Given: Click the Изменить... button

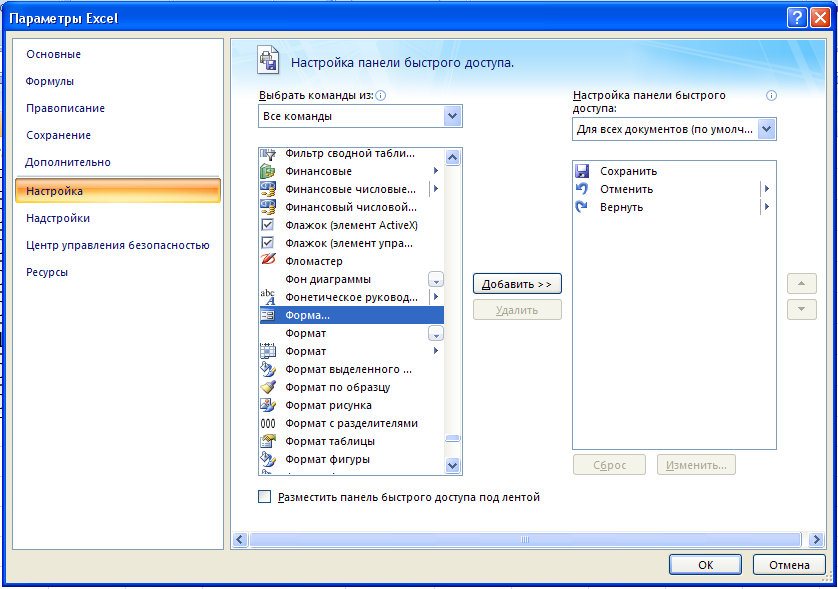Looking at the screenshot, I should click(x=696, y=465).
